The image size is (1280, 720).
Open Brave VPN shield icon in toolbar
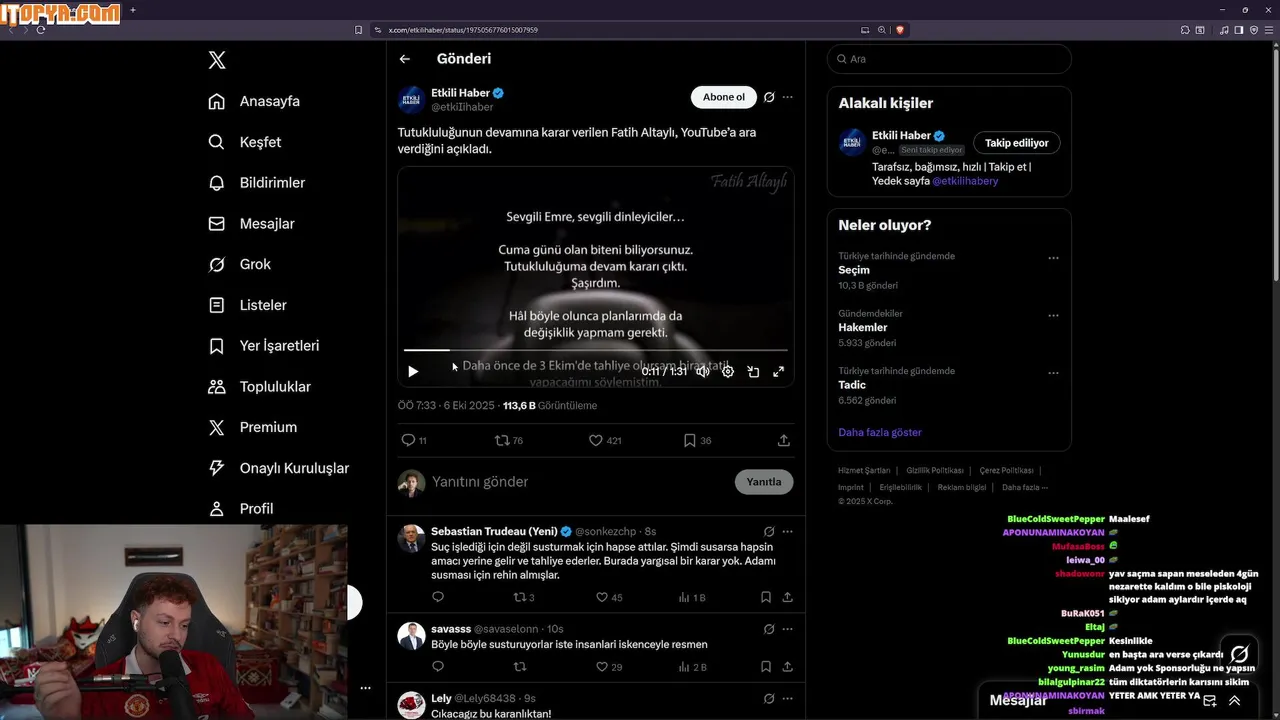(x=1254, y=30)
